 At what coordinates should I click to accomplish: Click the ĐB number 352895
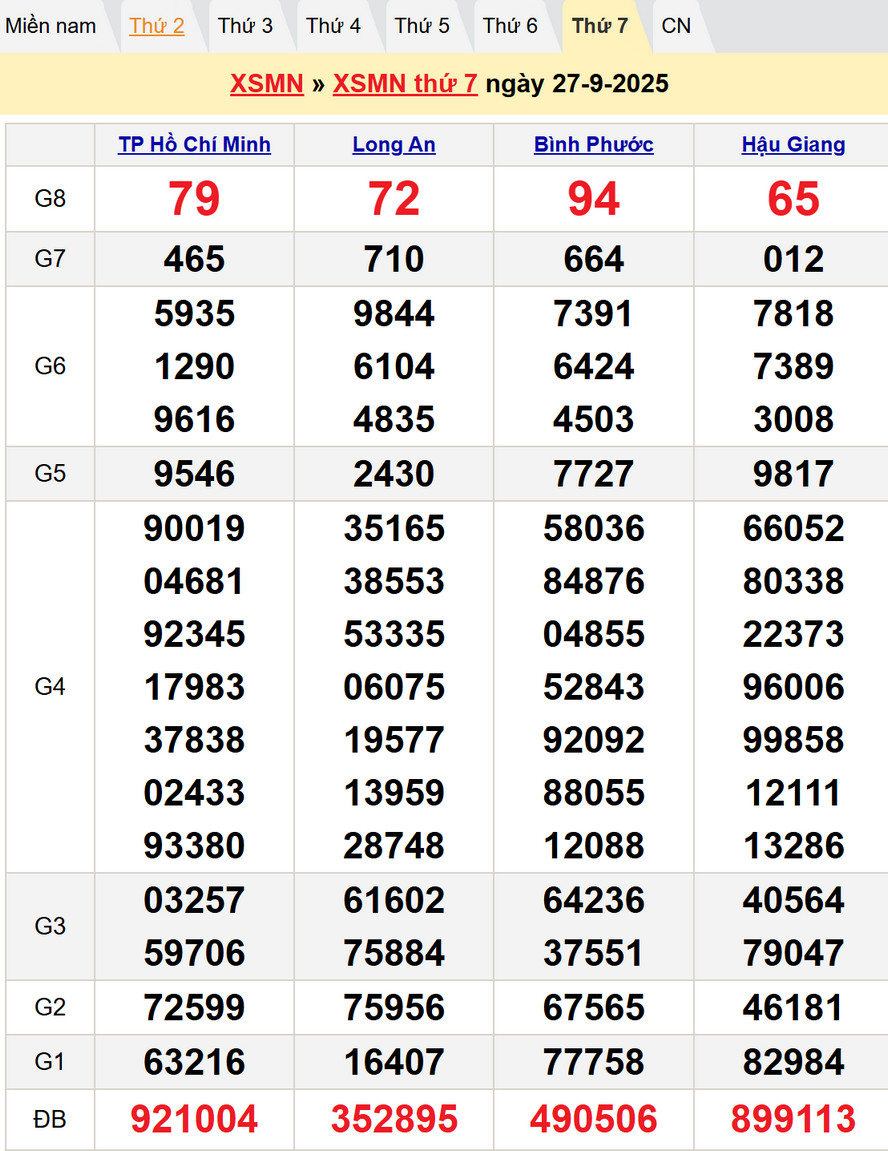(x=394, y=1119)
